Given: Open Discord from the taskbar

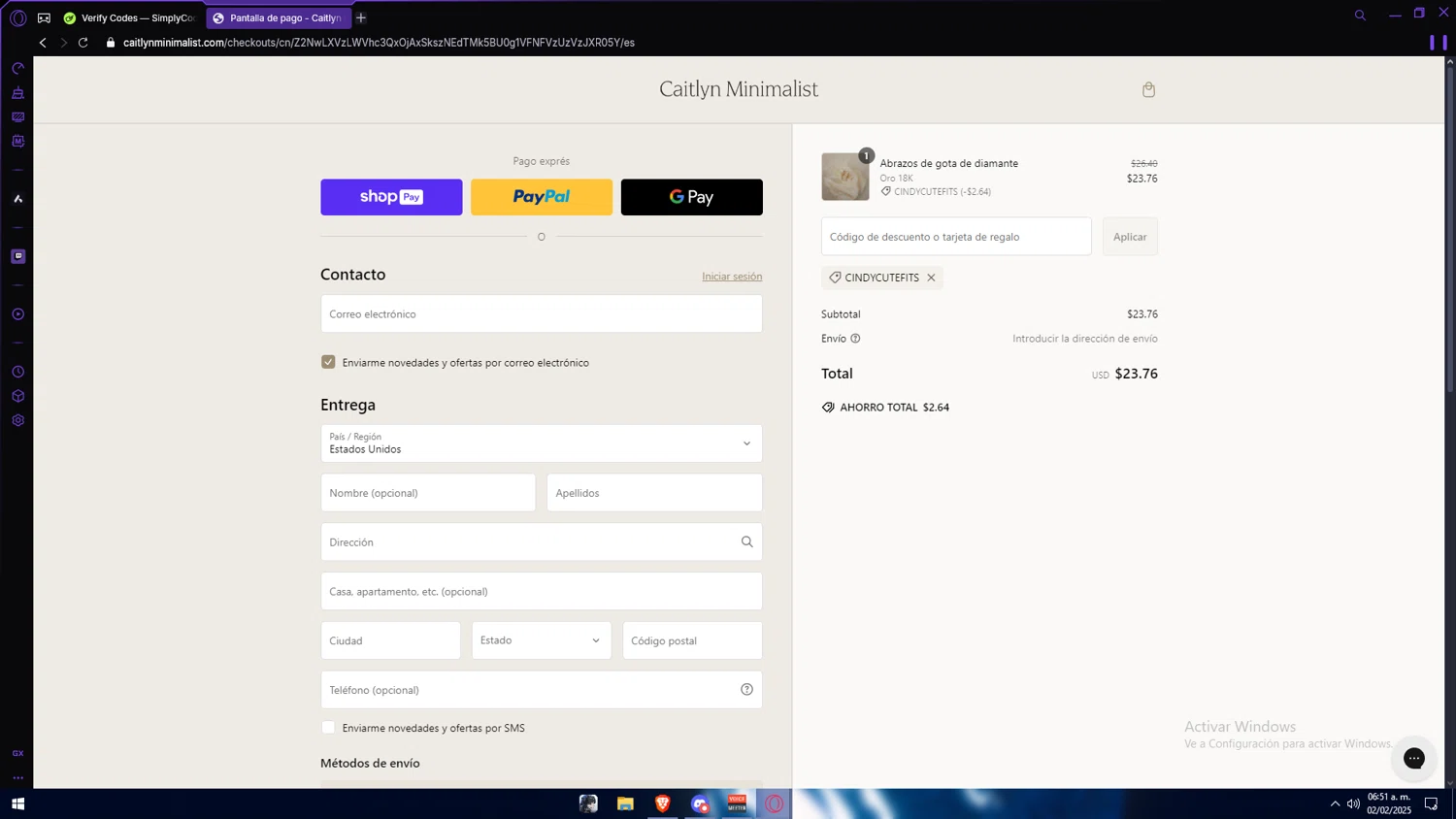Looking at the screenshot, I should pos(700,803).
